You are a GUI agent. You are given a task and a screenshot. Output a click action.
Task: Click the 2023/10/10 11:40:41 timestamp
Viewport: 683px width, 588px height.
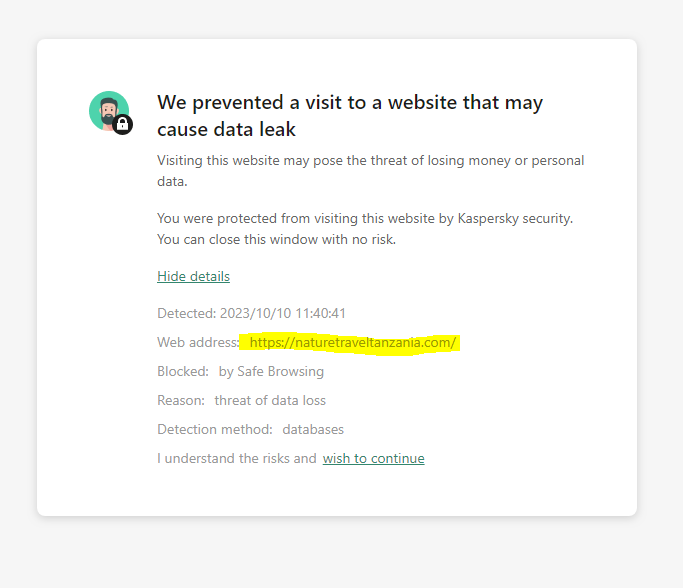(x=282, y=313)
